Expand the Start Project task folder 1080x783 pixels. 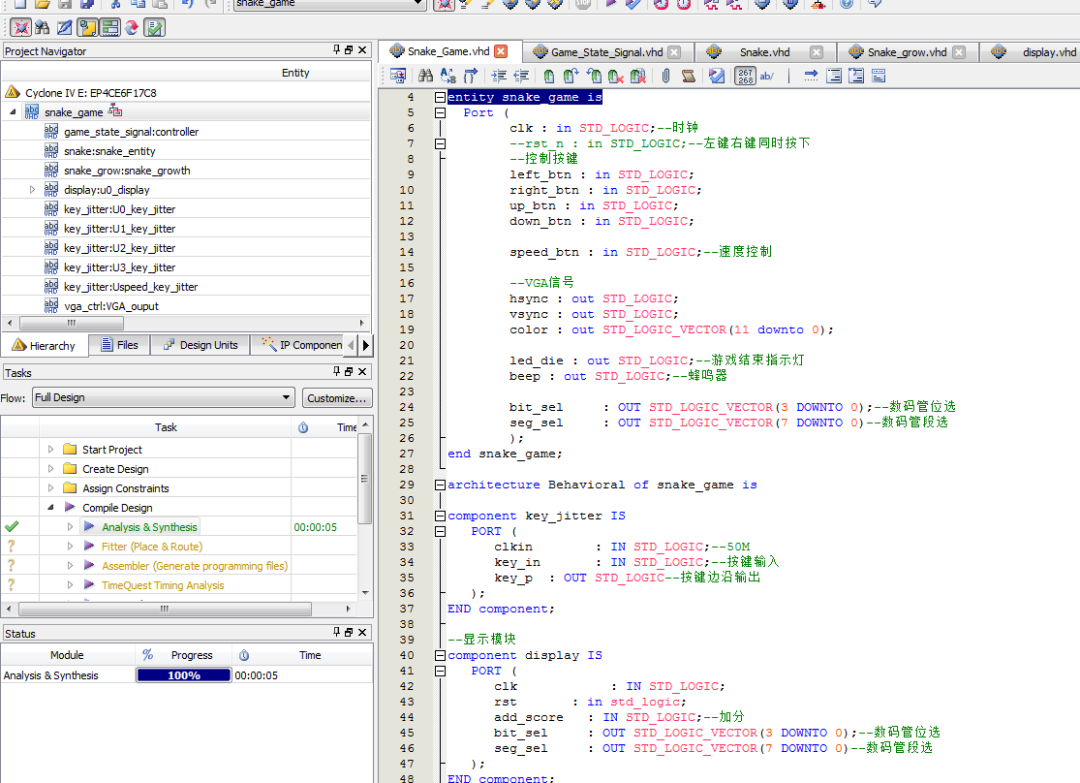click(x=51, y=450)
